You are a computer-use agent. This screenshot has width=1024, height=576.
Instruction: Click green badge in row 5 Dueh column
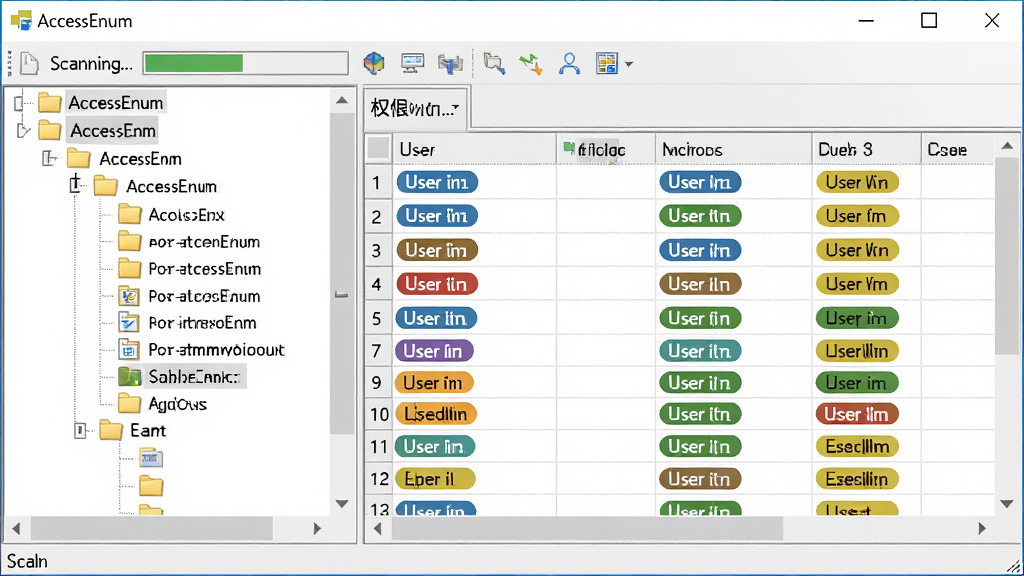point(857,318)
